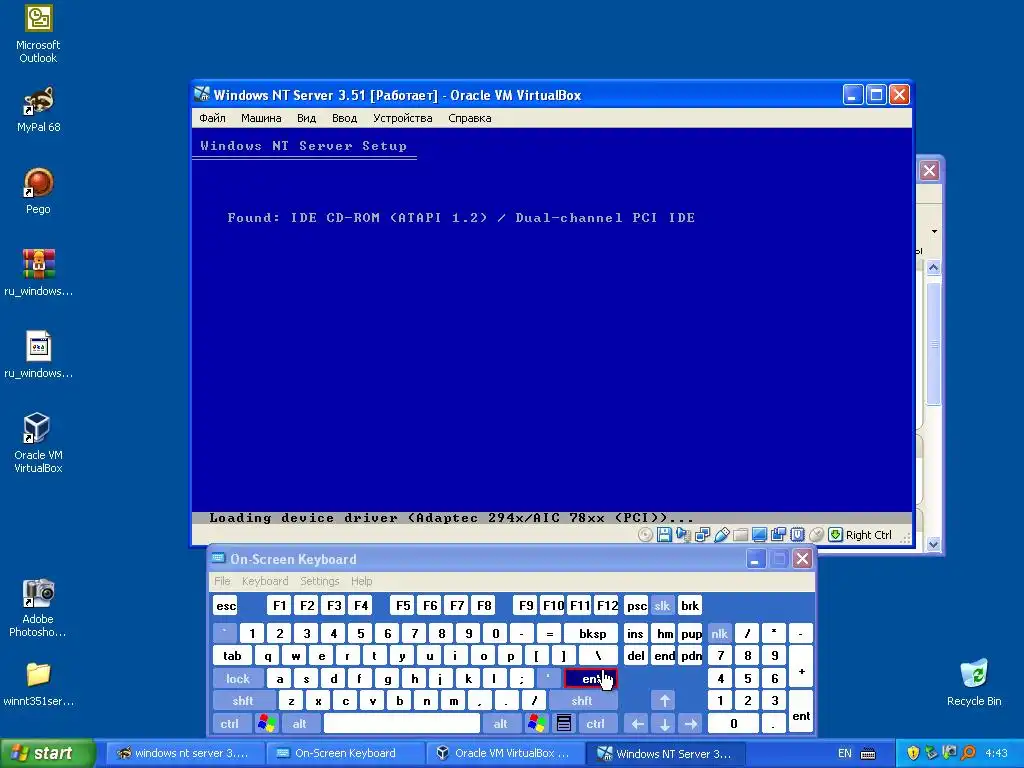Viewport: 1024px width, 768px height.
Task: Click scroll down arrow in background window
Action: click(x=933, y=544)
